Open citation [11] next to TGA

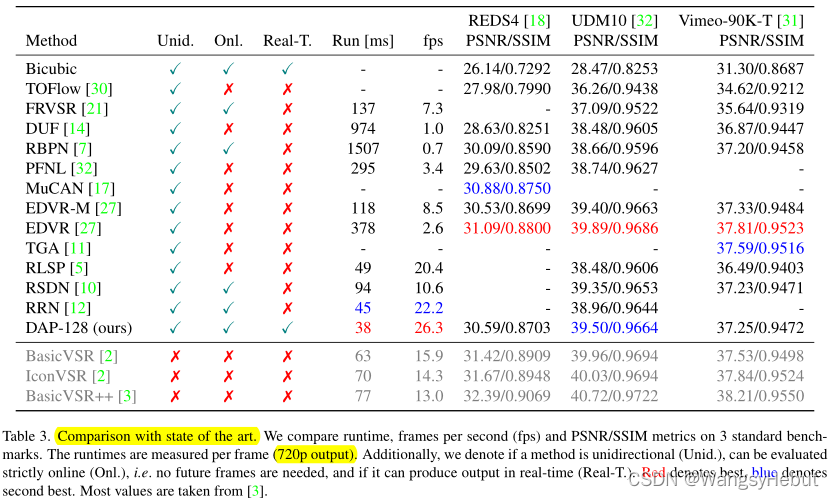coord(78,248)
